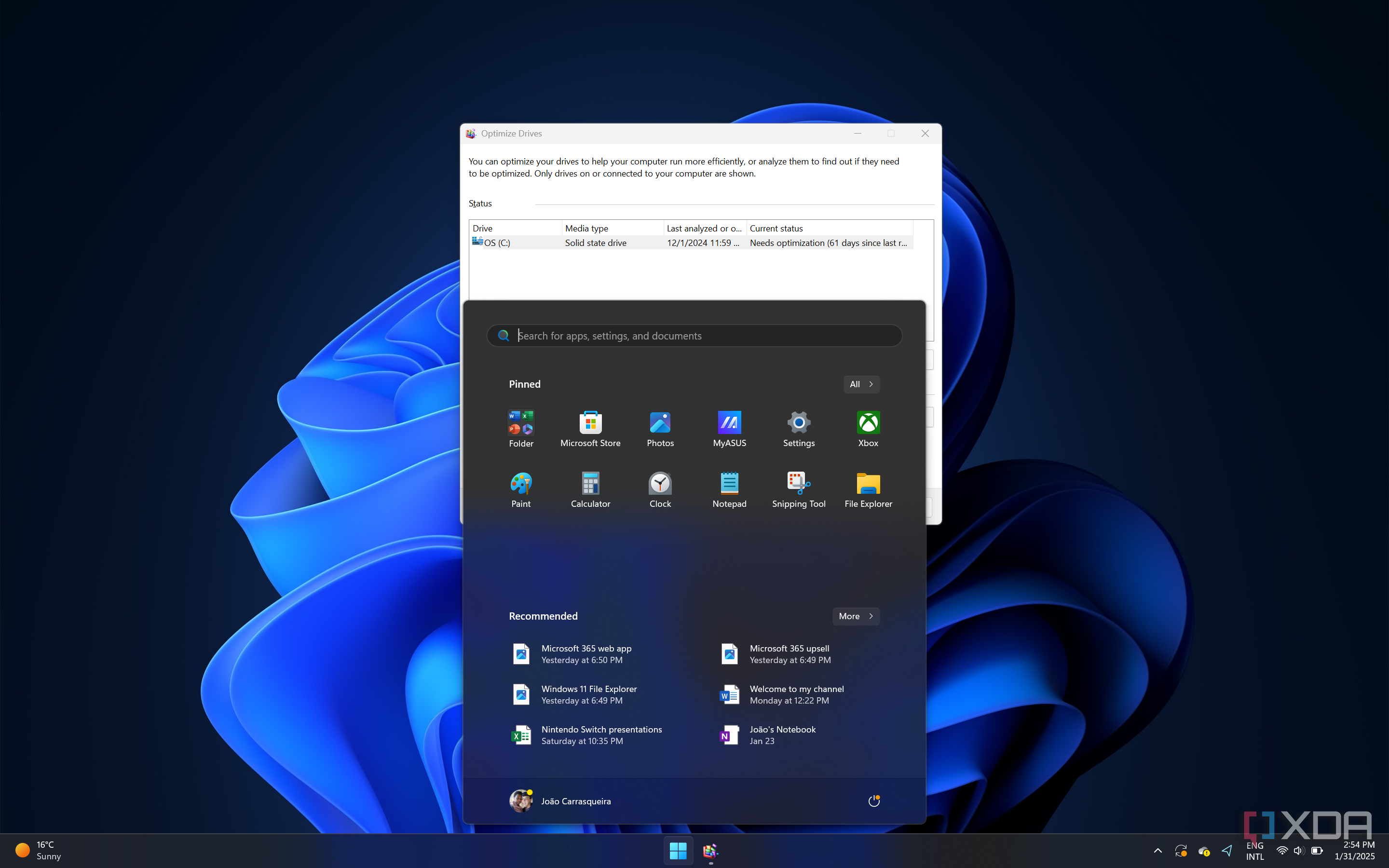Open Settings from the Start menu
The width and height of the screenshot is (1389, 868).
coord(799,428)
